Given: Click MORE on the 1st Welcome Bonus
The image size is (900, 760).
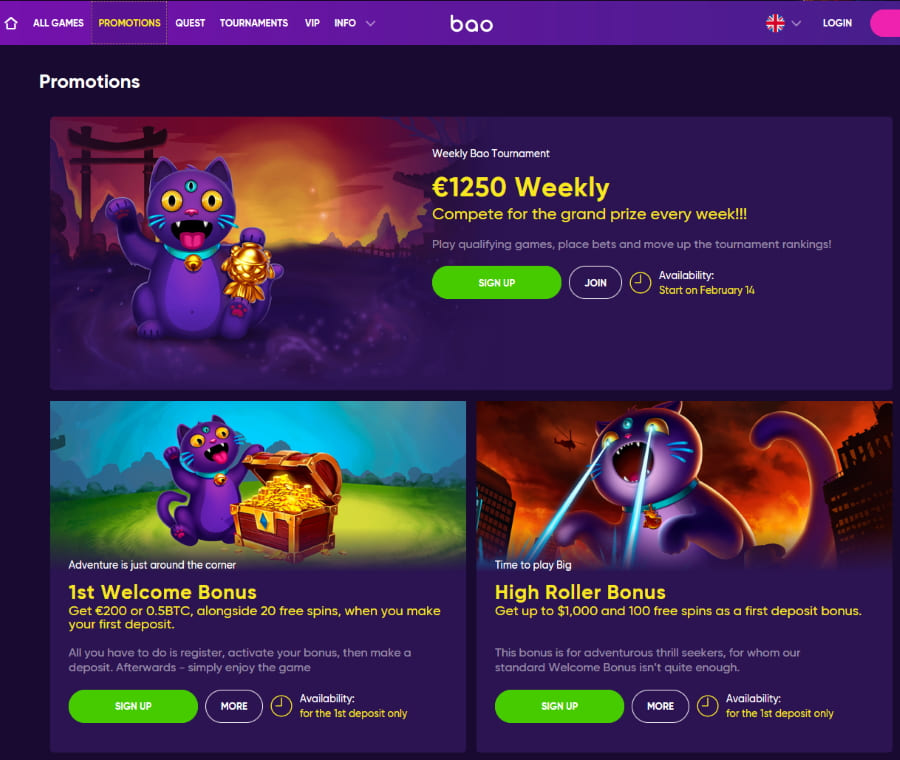Looking at the screenshot, I should (234, 706).
